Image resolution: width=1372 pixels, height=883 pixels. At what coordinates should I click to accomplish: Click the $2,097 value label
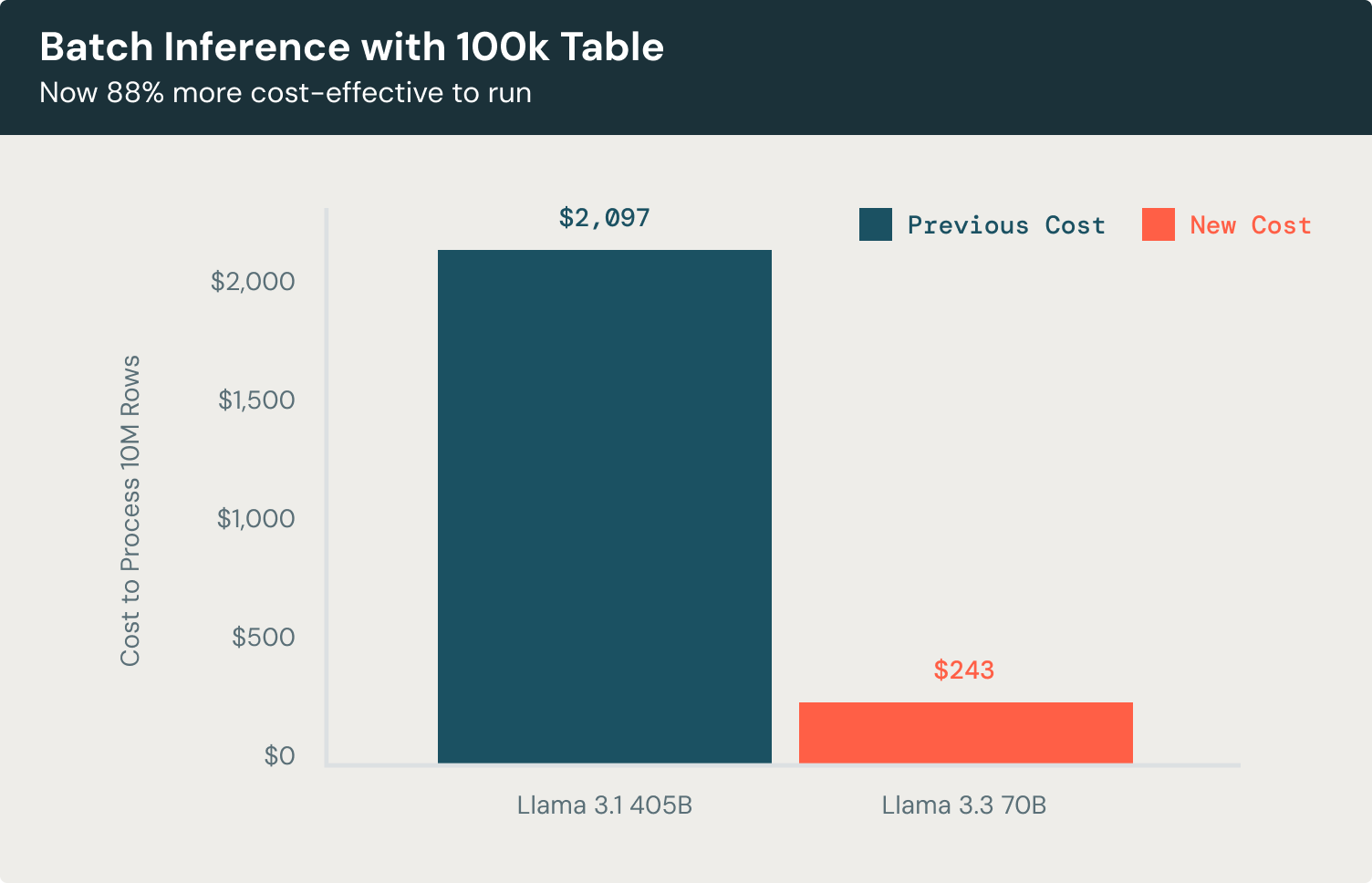tap(604, 218)
